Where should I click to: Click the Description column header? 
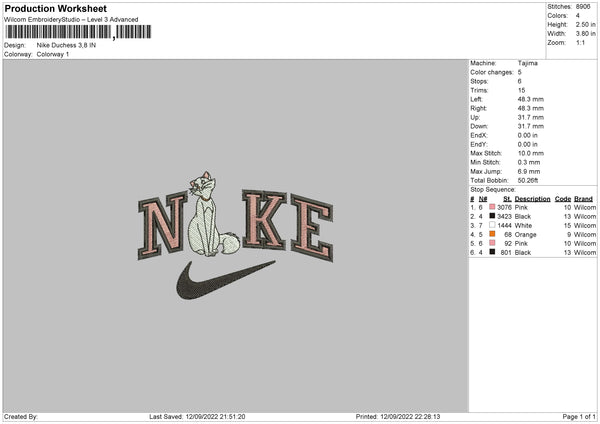click(532, 199)
